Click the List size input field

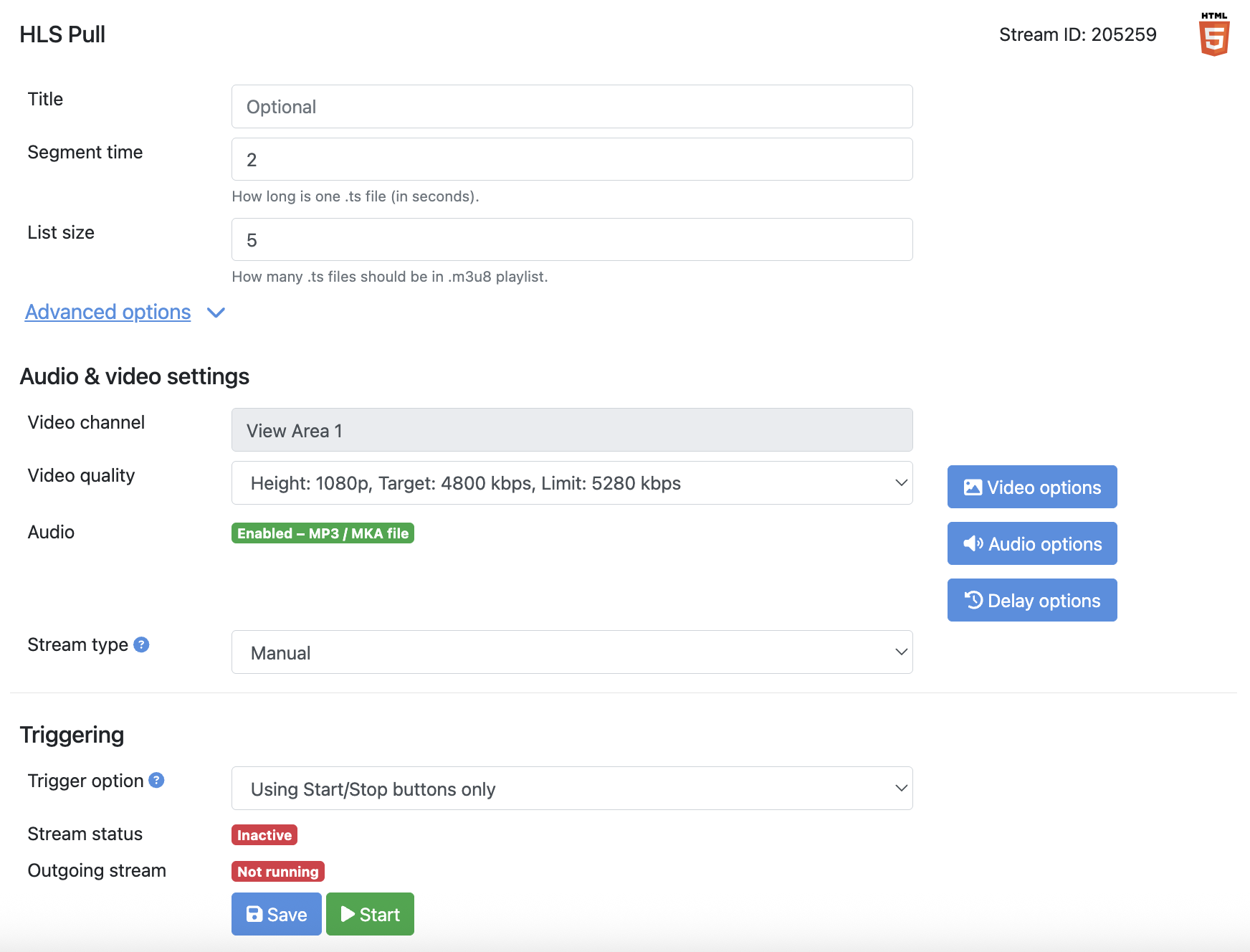(x=572, y=239)
